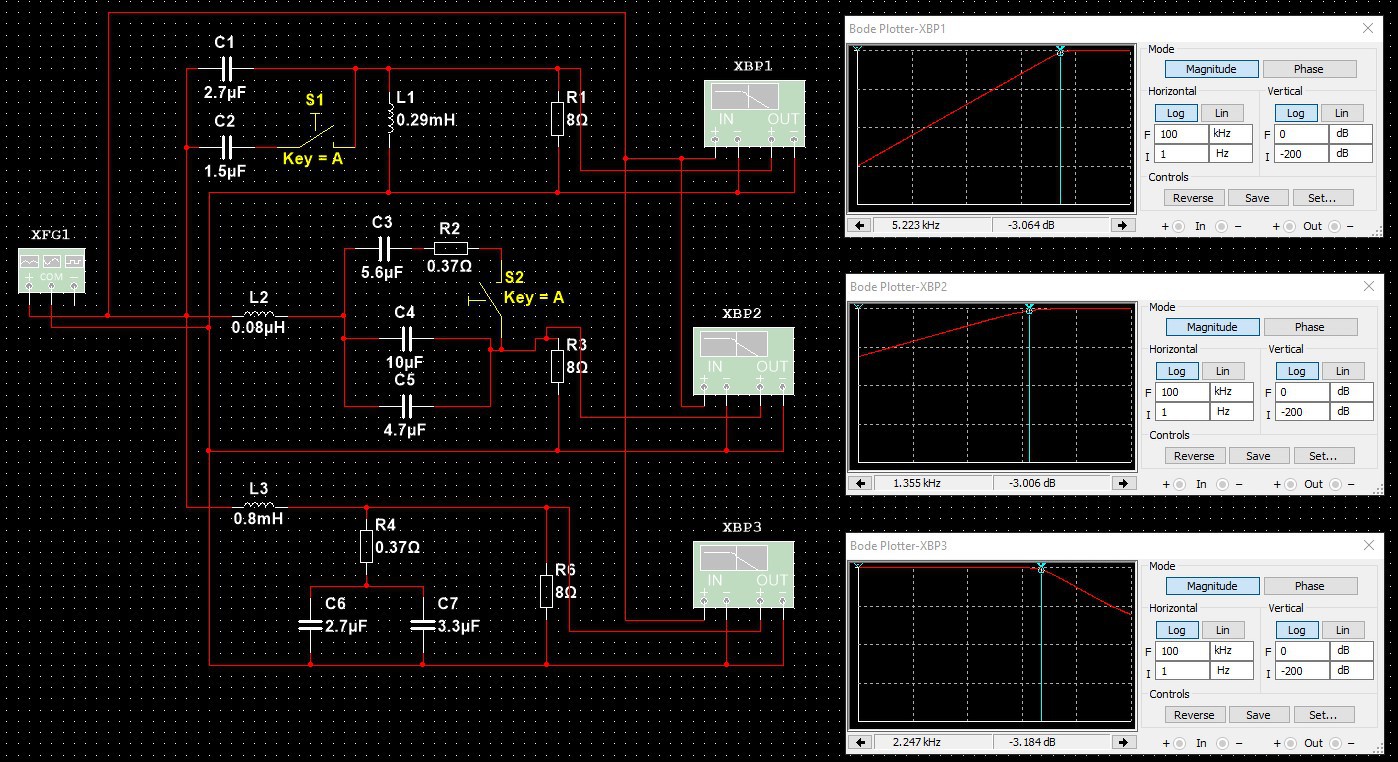Viewport: 1398px width, 762px height.
Task: Select Out plus radio button in XBP1
Action: [1291, 226]
